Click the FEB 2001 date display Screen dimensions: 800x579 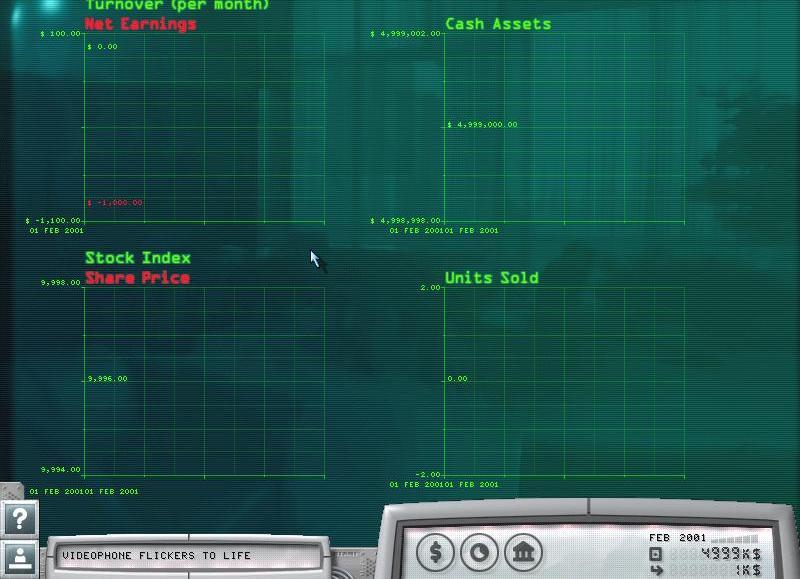(x=677, y=538)
